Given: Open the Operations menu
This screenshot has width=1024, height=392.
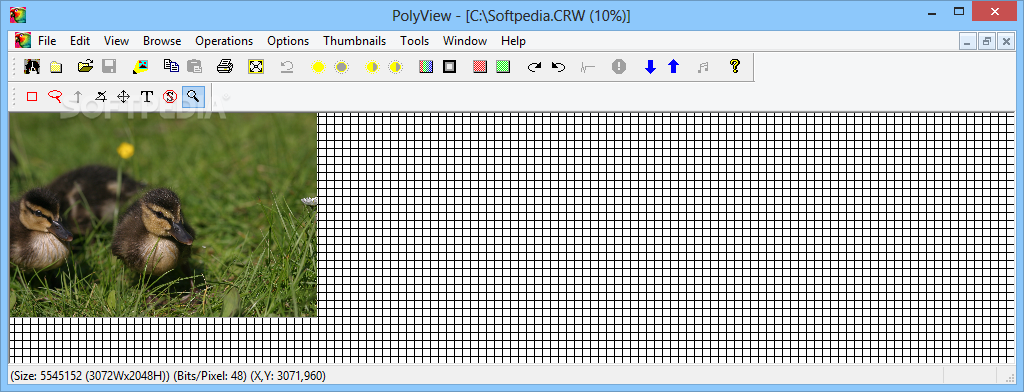Looking at the screenshot, I should [x=224, y=41].
